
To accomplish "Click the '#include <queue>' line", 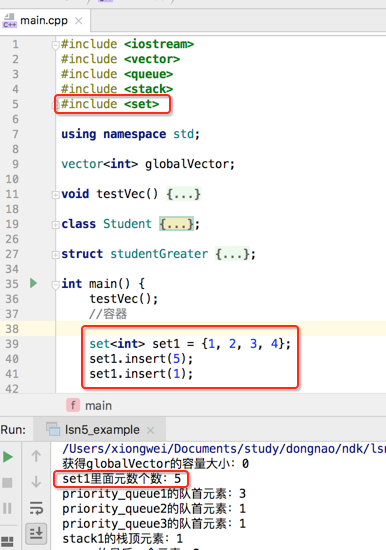I will (x=117, y=74).
